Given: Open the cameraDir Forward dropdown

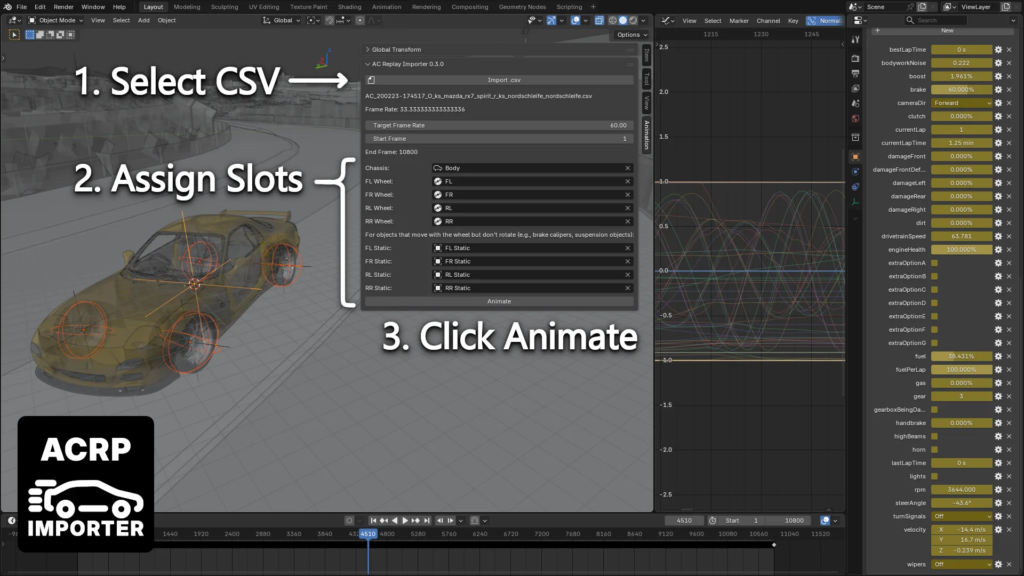Looking at the screenshot, I should point(962,103).
